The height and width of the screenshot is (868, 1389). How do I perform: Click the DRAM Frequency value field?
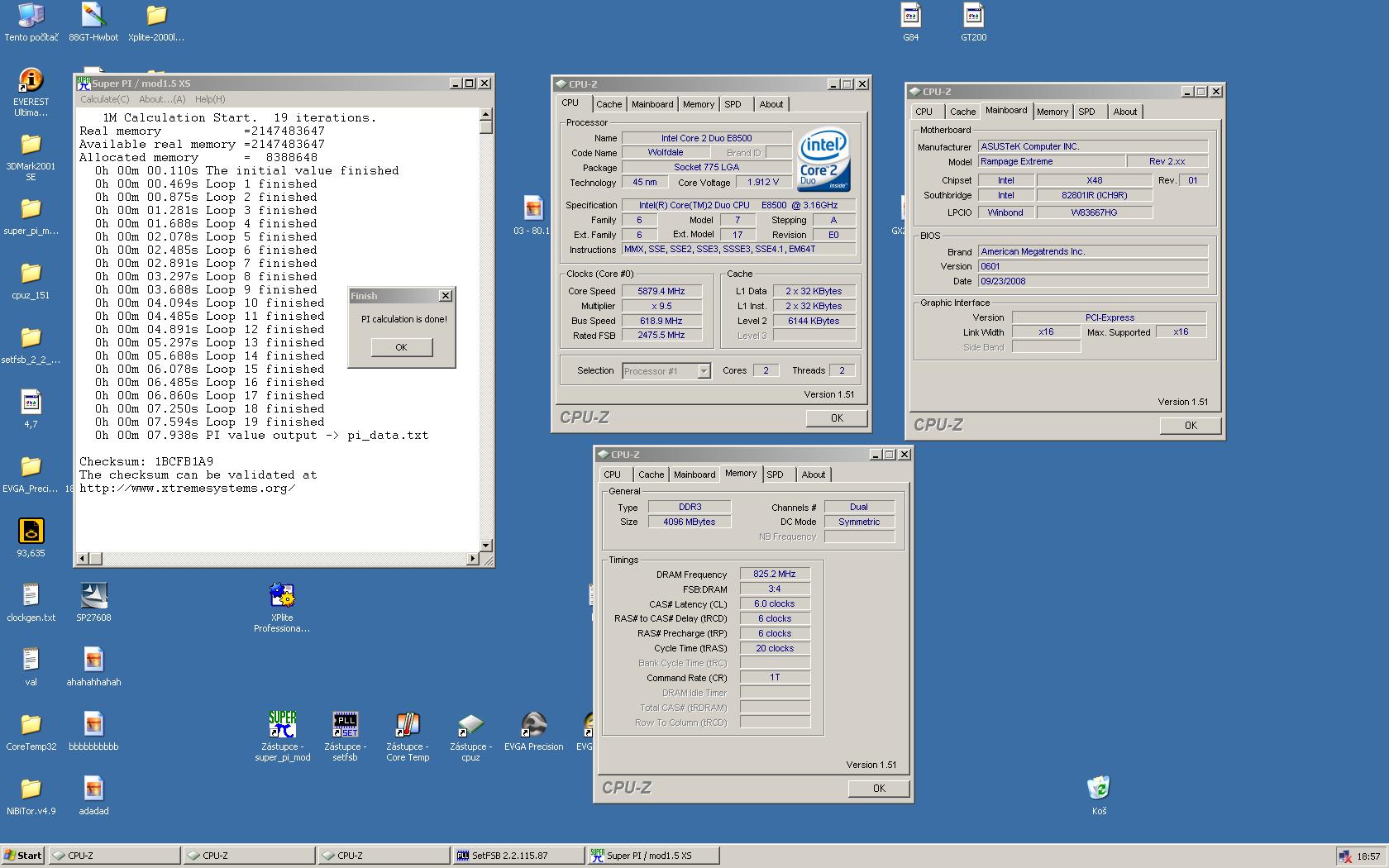tap(775, 574)
